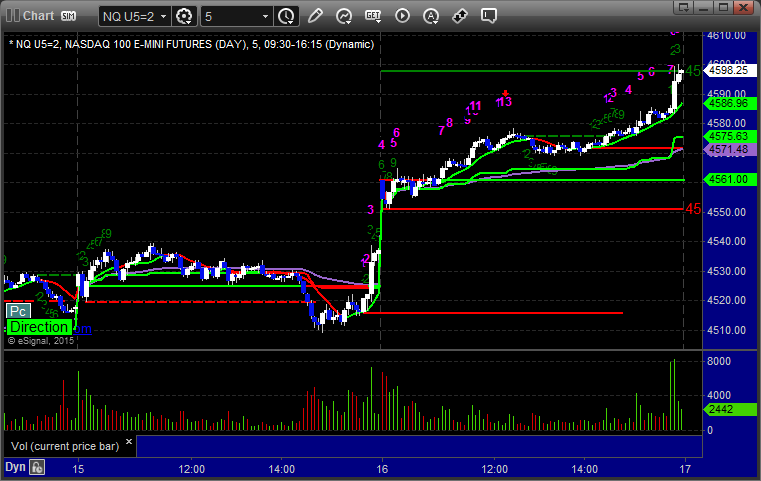Close the Vol current price bar tab

(x=129, y=442)
